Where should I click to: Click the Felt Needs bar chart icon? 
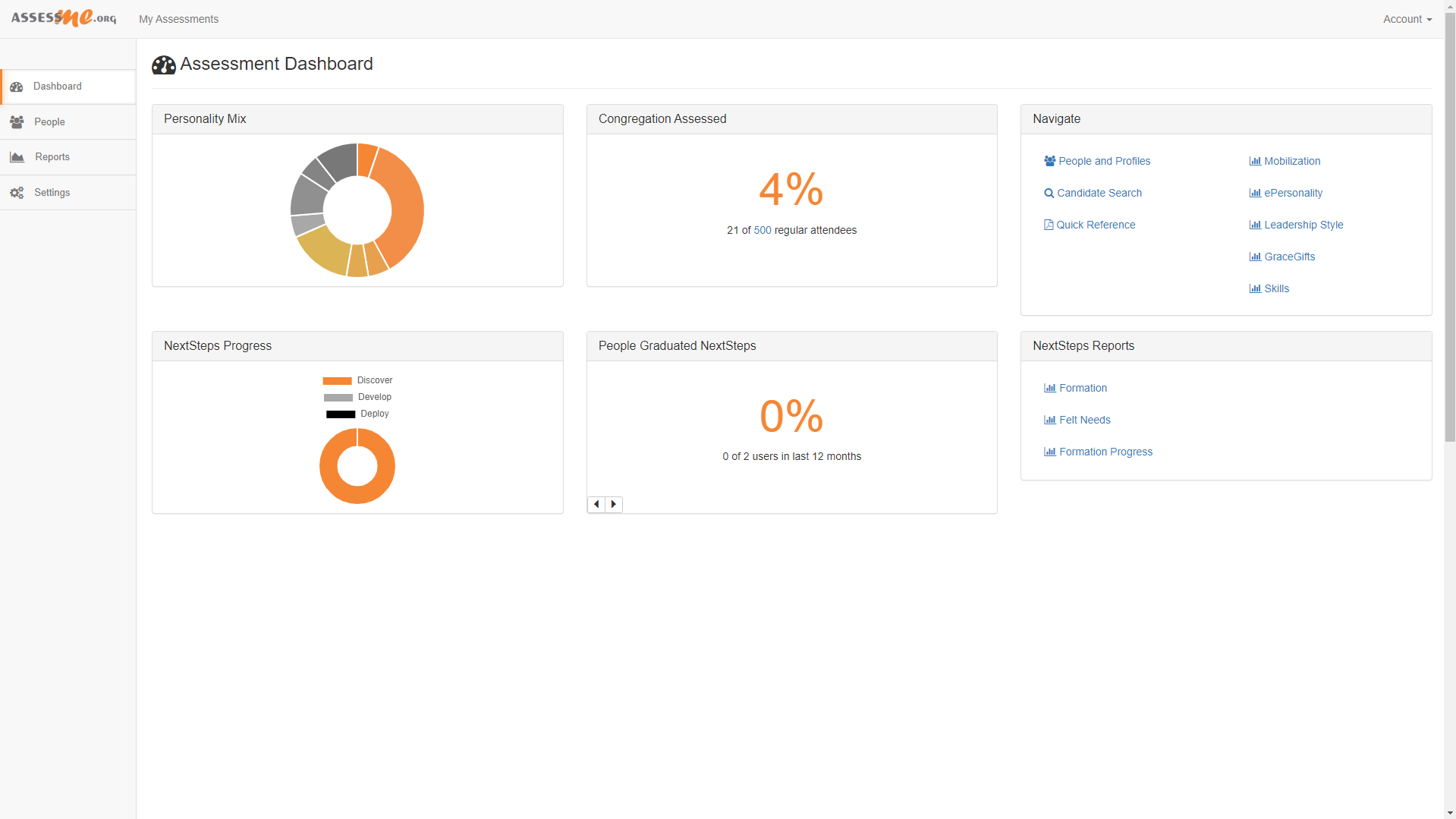click(x=1050, y=420)
